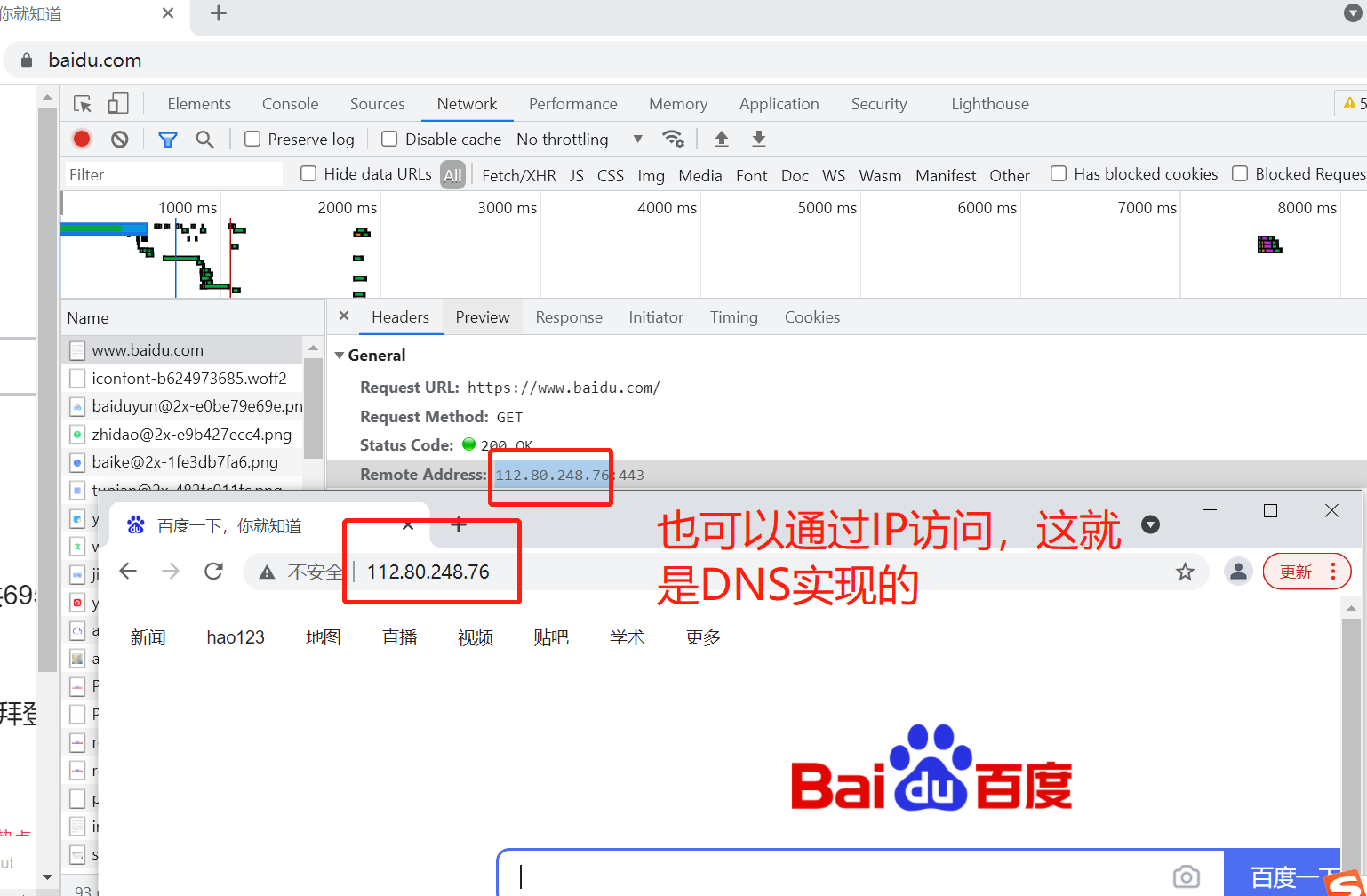Close the request details pane
Image resolution: width=1367 pixels, height=896 pixels.
coord(344,316)
